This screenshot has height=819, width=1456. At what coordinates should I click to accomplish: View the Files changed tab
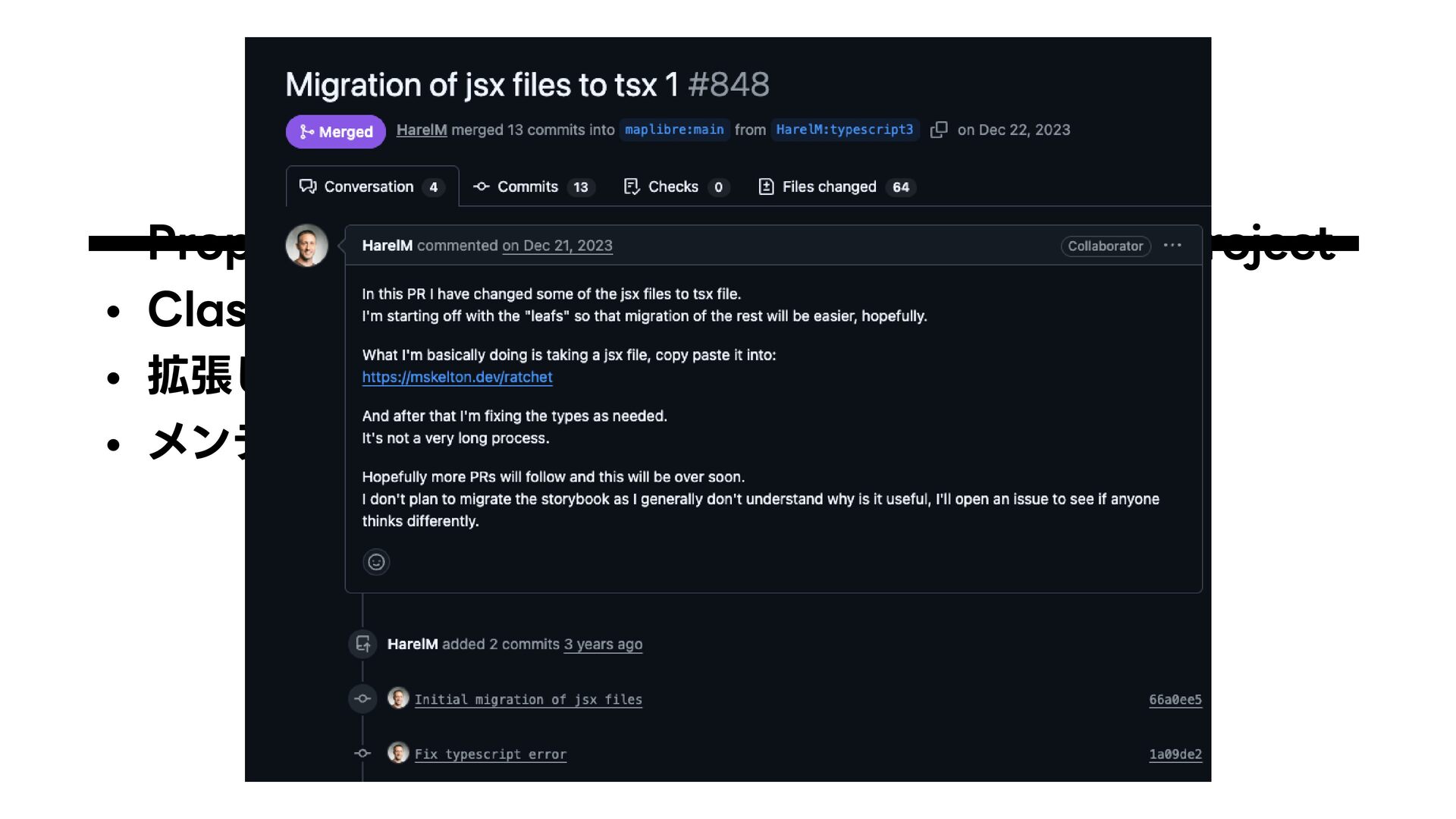pyautogui.click(x=836, y=187)
